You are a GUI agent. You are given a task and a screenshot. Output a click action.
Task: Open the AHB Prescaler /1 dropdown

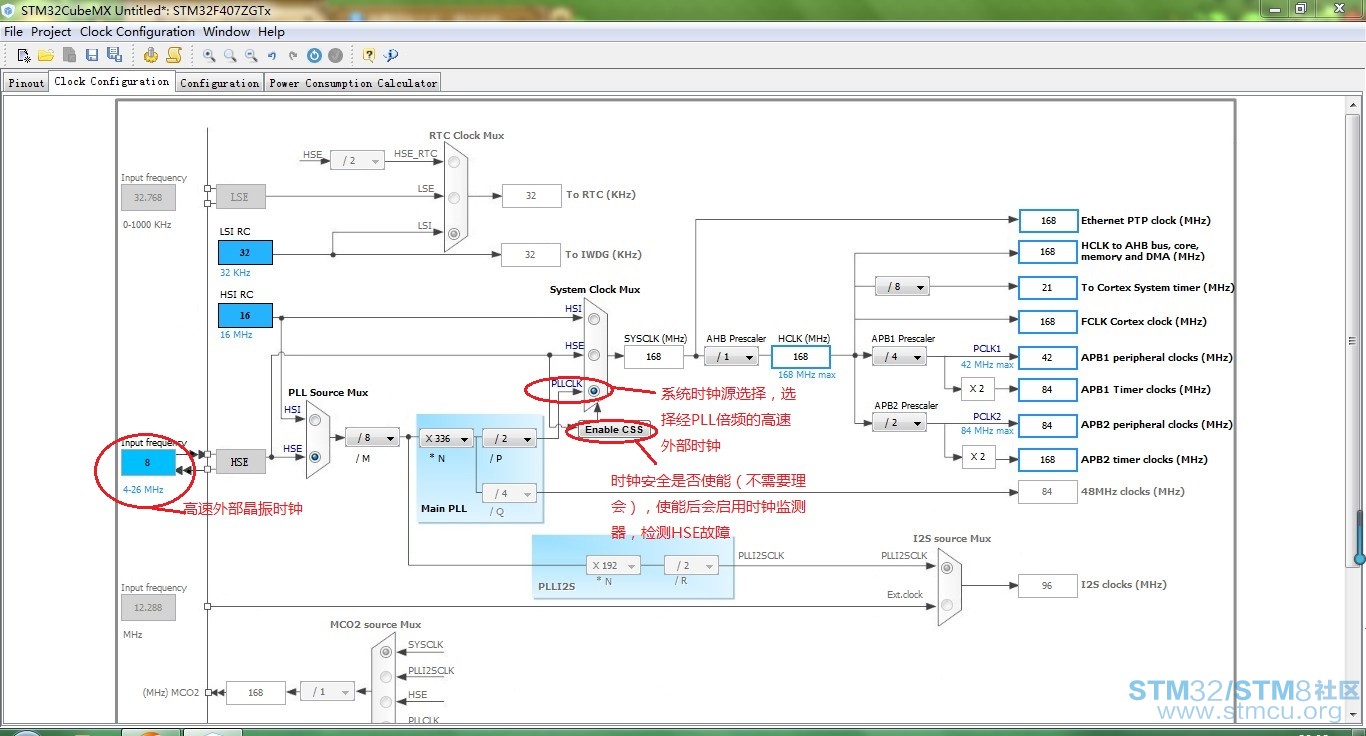tap(732, 357)
